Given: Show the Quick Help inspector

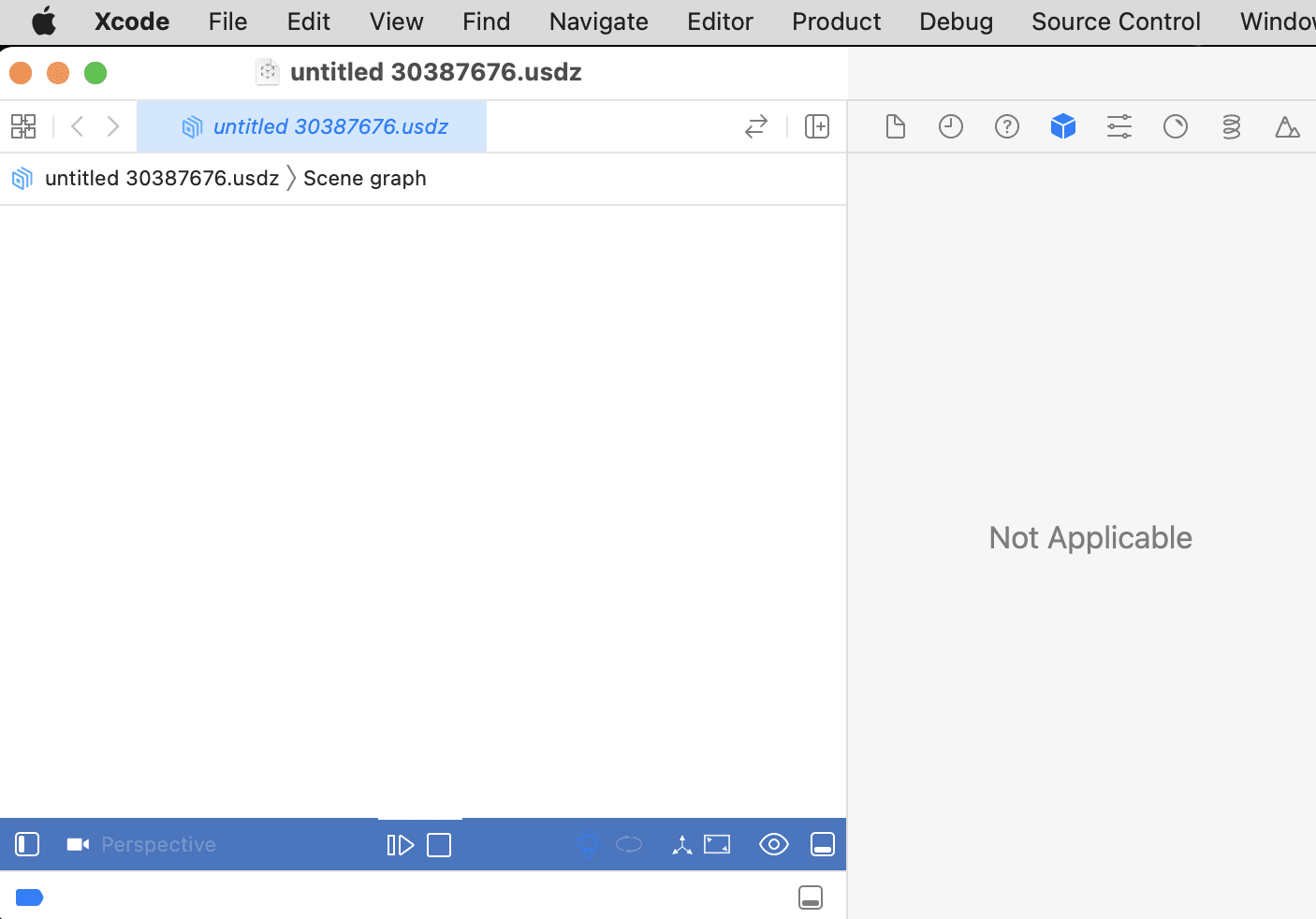Looking at the screenshot, I should tap(1007, 126).
